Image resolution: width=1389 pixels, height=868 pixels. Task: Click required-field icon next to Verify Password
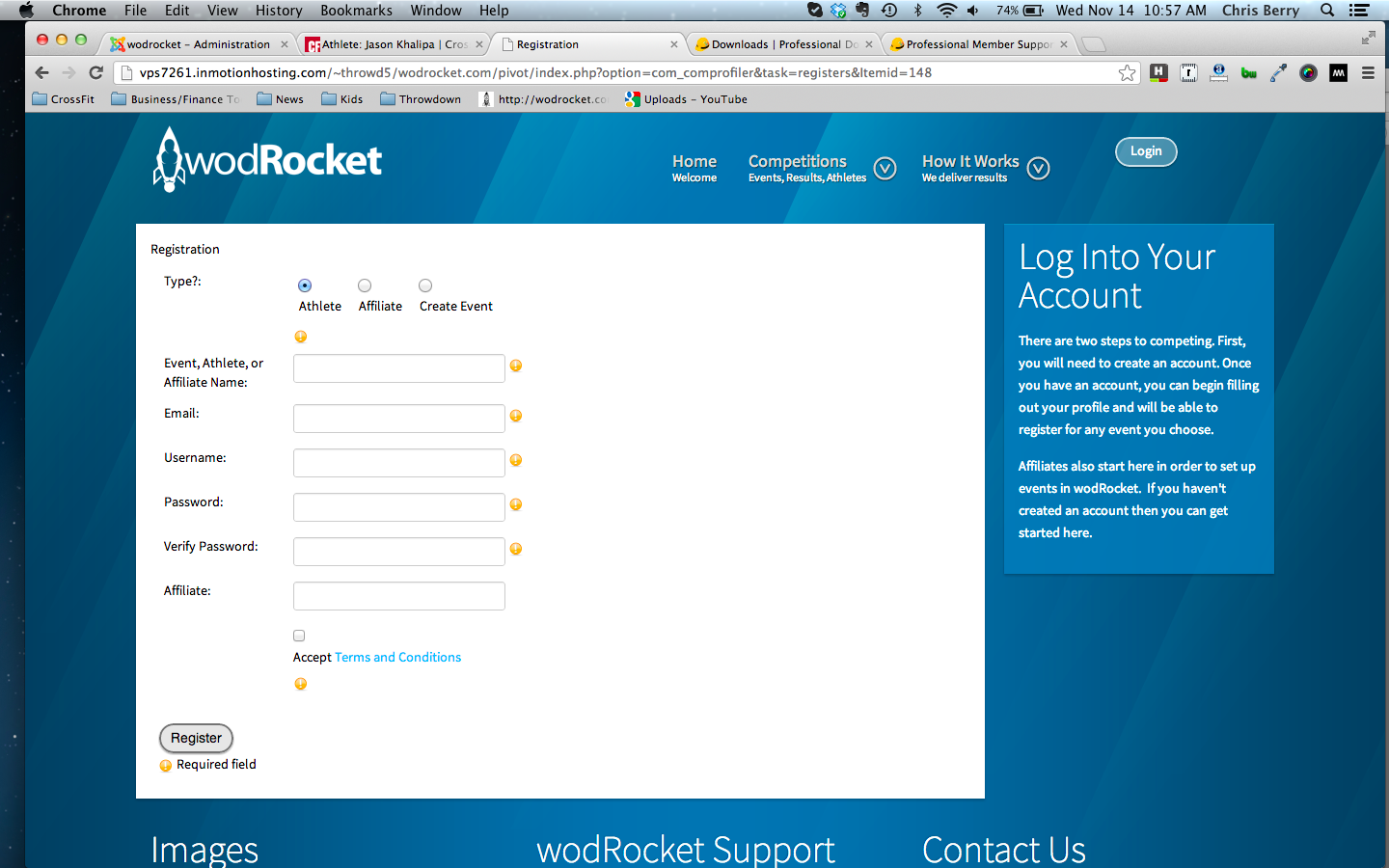point(516,549)
